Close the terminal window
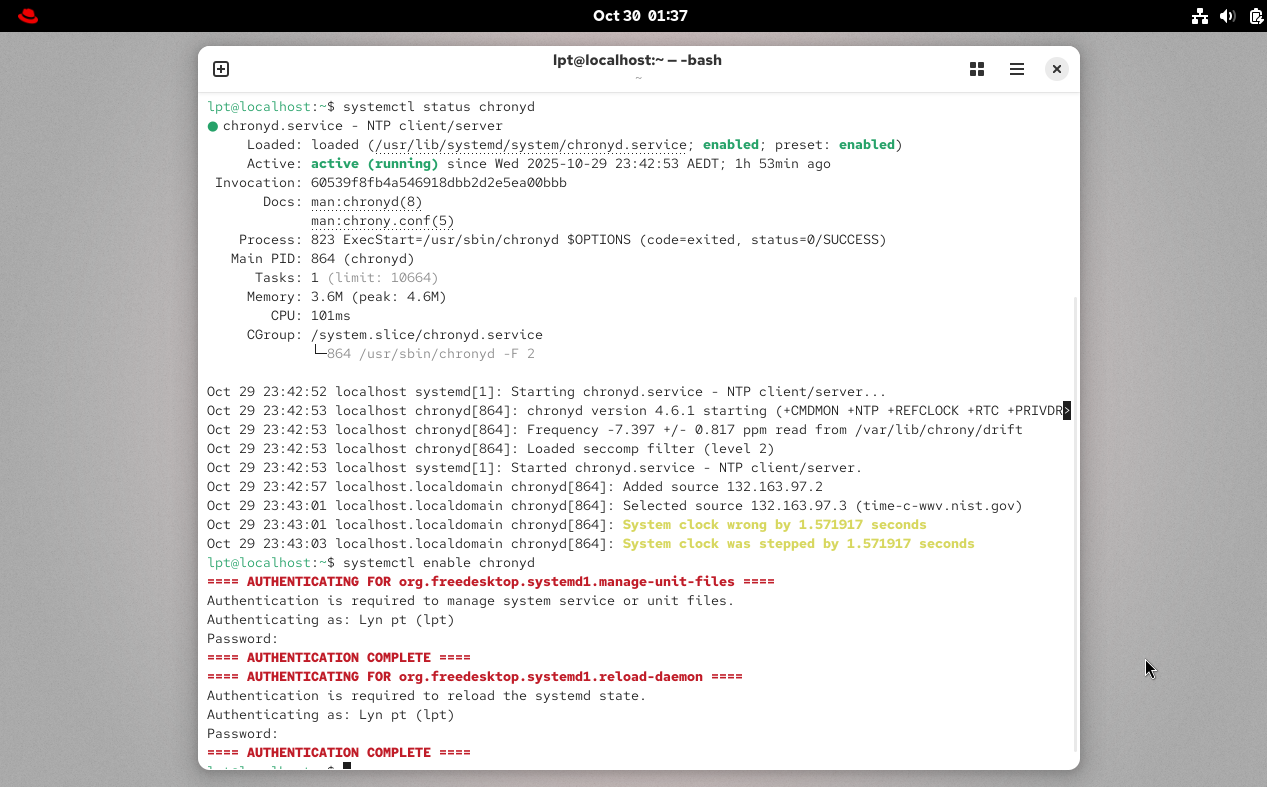 (x=1056, y=69)
